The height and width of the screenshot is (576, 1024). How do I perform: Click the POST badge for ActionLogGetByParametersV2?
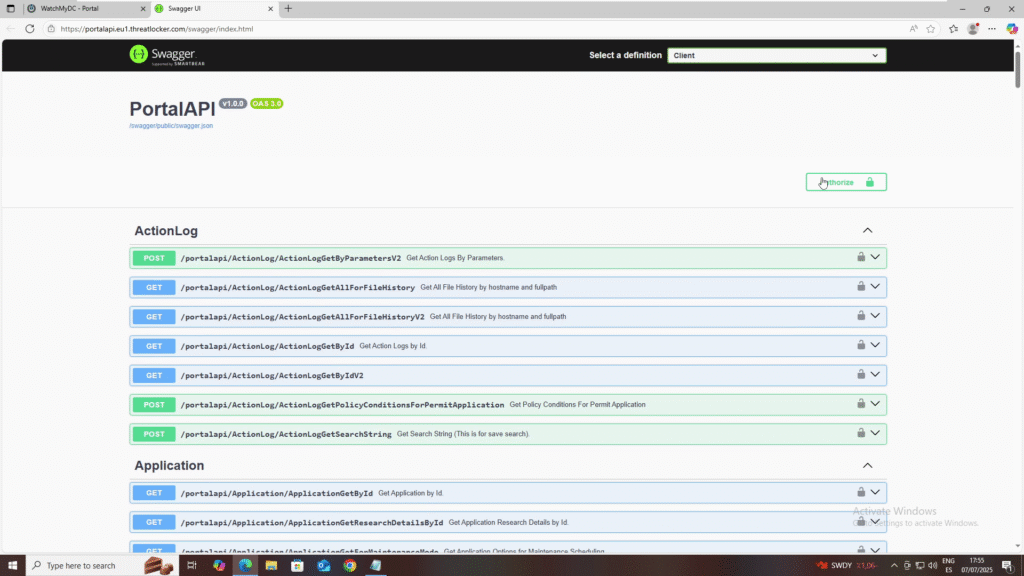[154, 258]
